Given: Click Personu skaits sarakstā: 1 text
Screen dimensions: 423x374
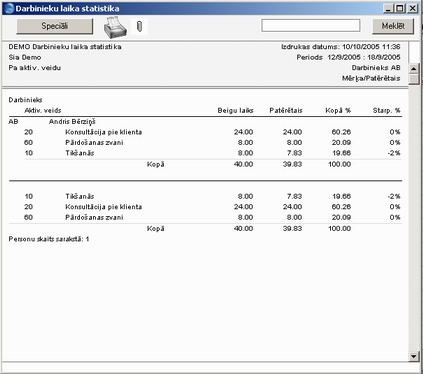Looking at the screenshot, I should pos(49,239).
